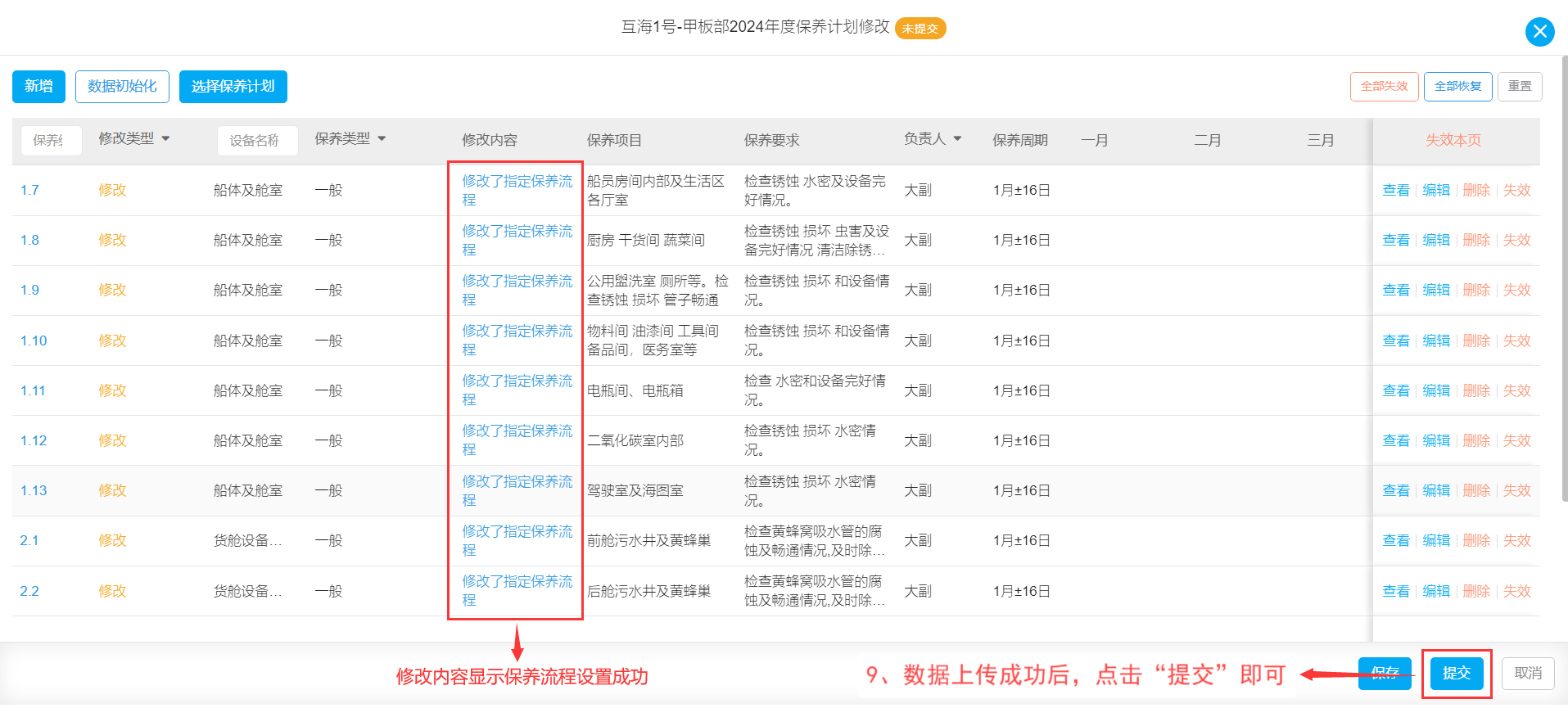Click 未提交 status badge
The height and width of the screenshot is (708, 1568).
920,29
